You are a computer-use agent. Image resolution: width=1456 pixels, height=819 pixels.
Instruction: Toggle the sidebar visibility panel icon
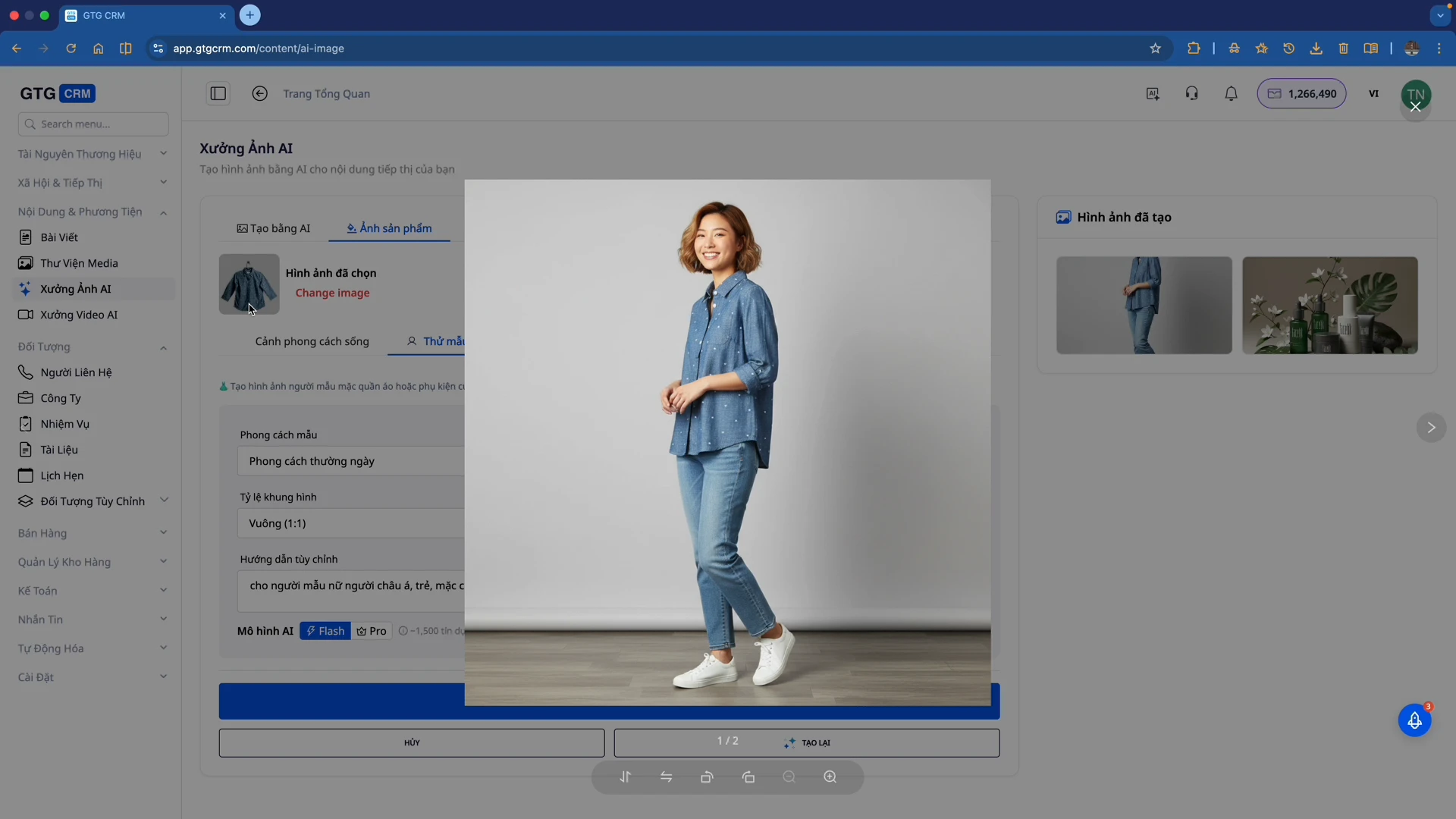point(218,93)
